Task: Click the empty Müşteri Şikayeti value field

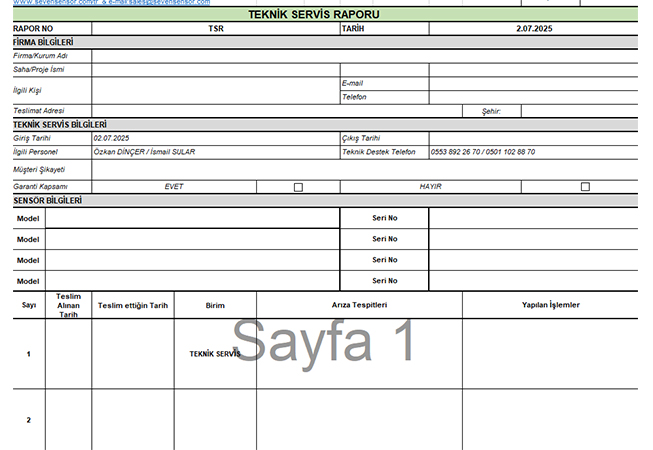Action: pos(365,170)
